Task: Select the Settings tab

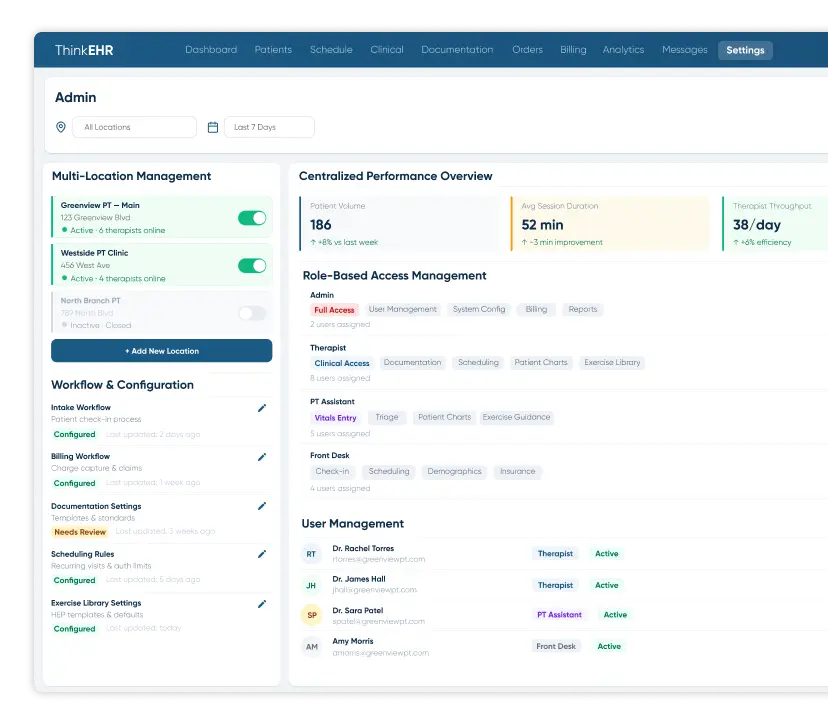Action: pyautogui.click(x=745, y=50)
